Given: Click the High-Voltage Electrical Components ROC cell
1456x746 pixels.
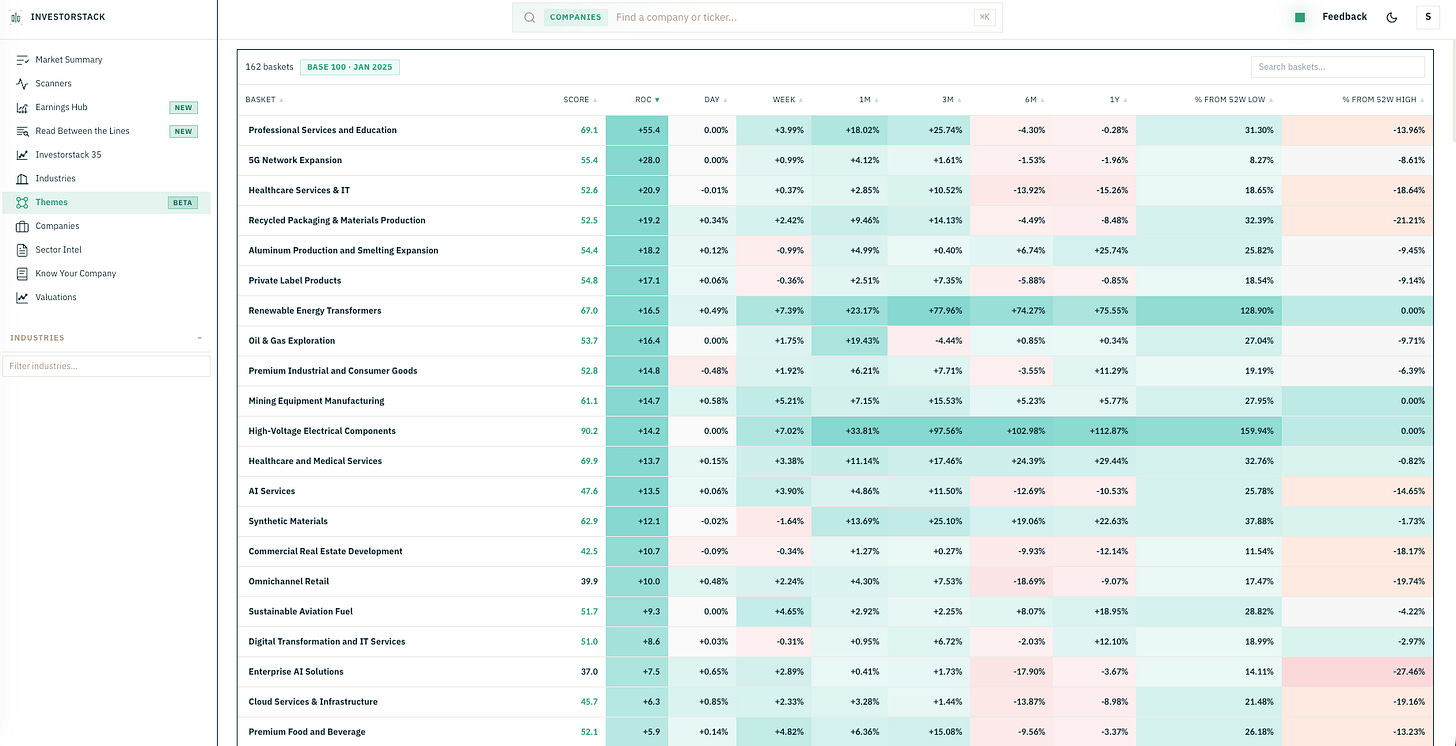Looking at the screenshot, I should point(637,431).
